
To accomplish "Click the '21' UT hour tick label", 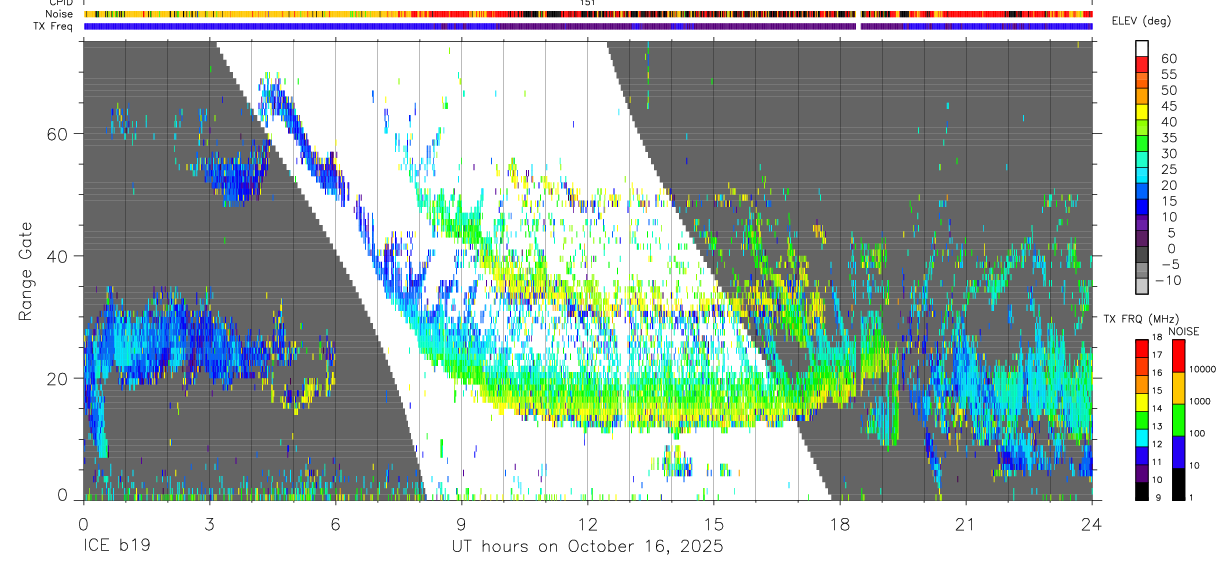I will pyautogui.click(x=966, y=524).
